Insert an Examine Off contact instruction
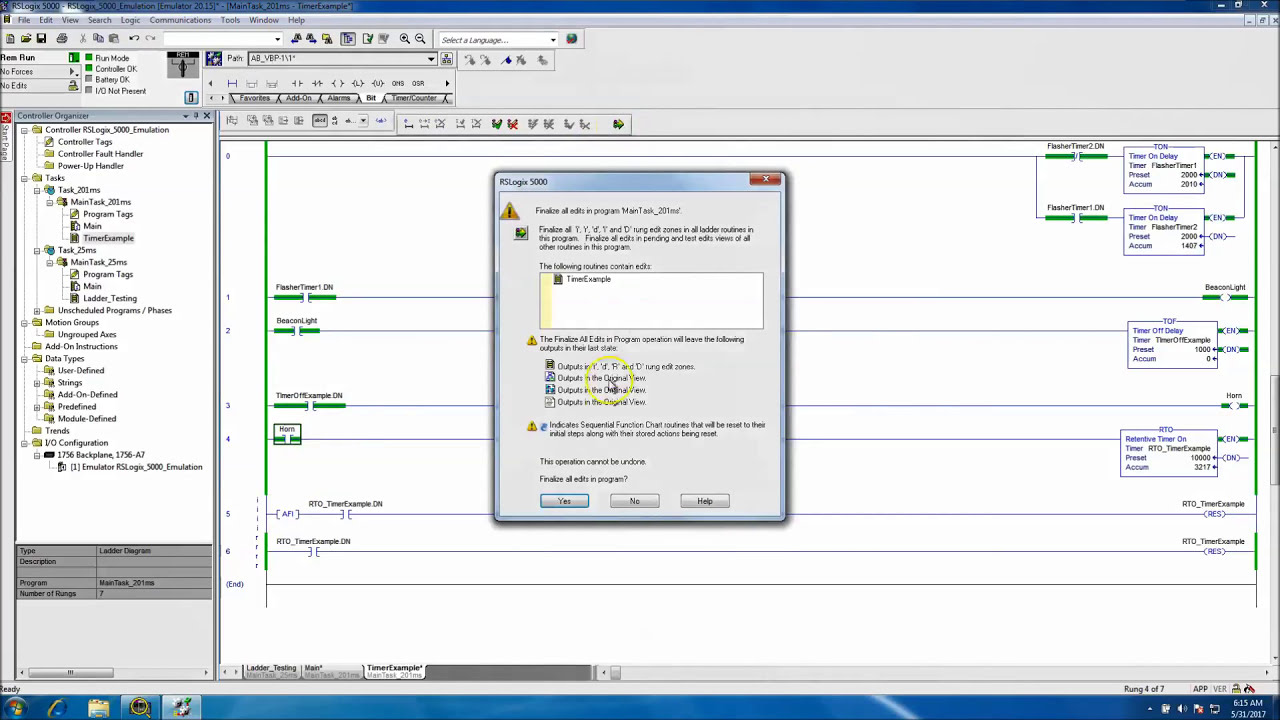Image resolution: width=1280 pixels, height=720 pixels. click(317, 83)
